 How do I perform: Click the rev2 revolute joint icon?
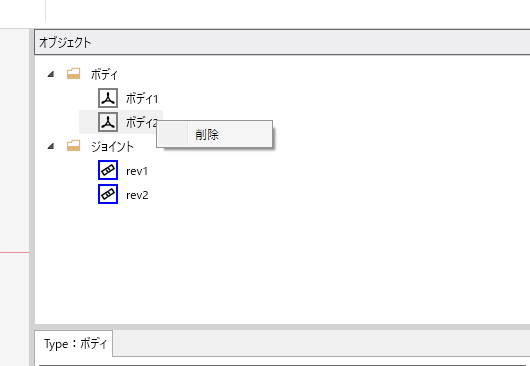[x=108, y=194]
